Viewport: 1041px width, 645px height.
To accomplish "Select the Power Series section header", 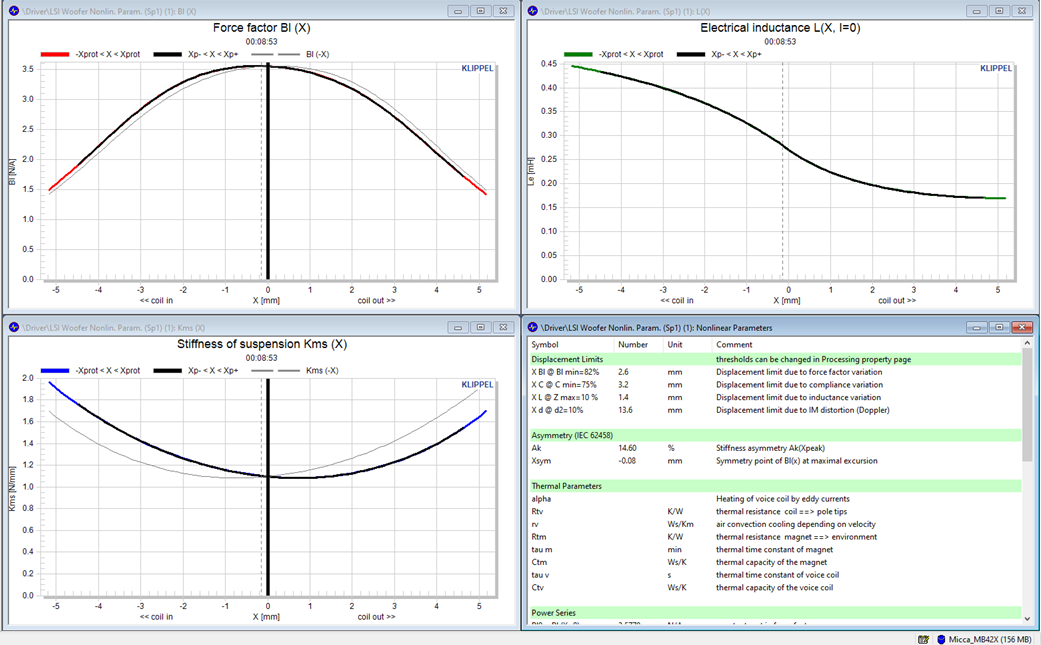I will tap(775, 612).
